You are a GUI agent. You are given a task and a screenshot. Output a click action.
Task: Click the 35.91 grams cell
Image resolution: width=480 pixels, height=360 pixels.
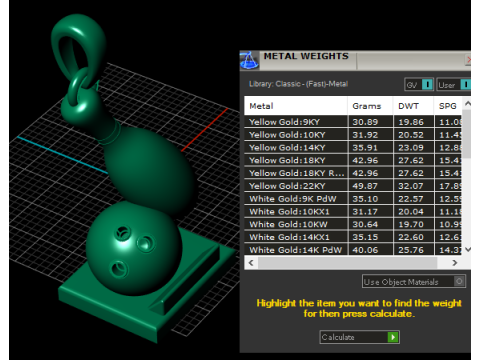pos(370,147)
